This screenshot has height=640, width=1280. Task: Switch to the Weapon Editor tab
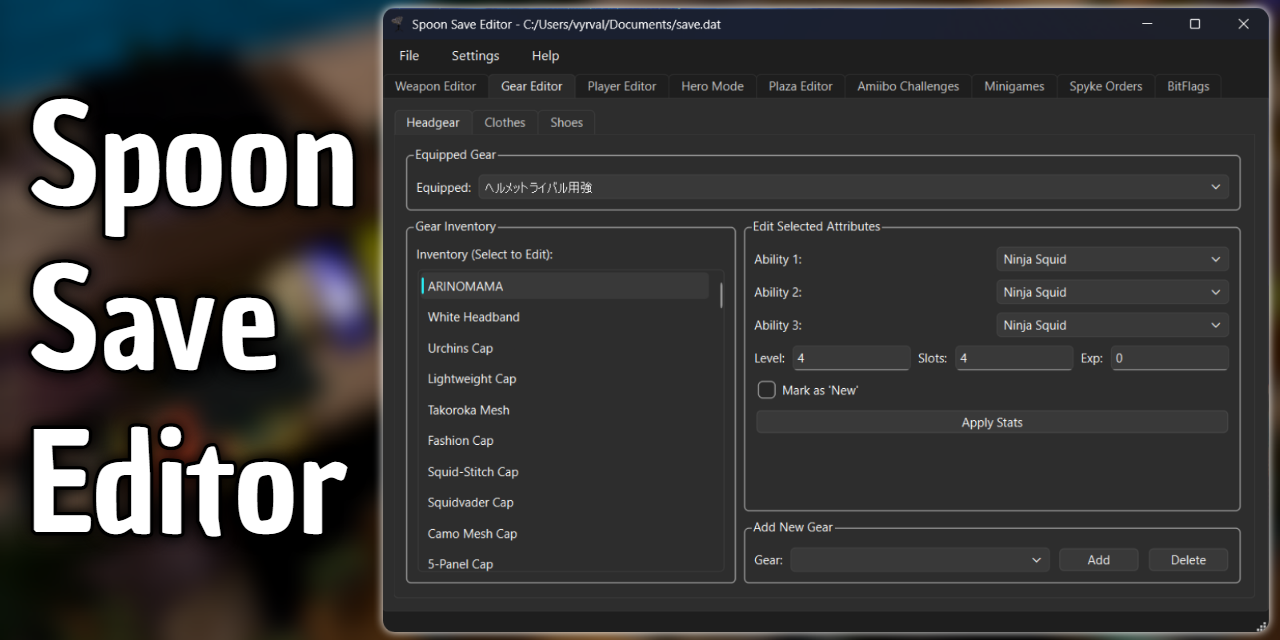(x=435, y=86)
